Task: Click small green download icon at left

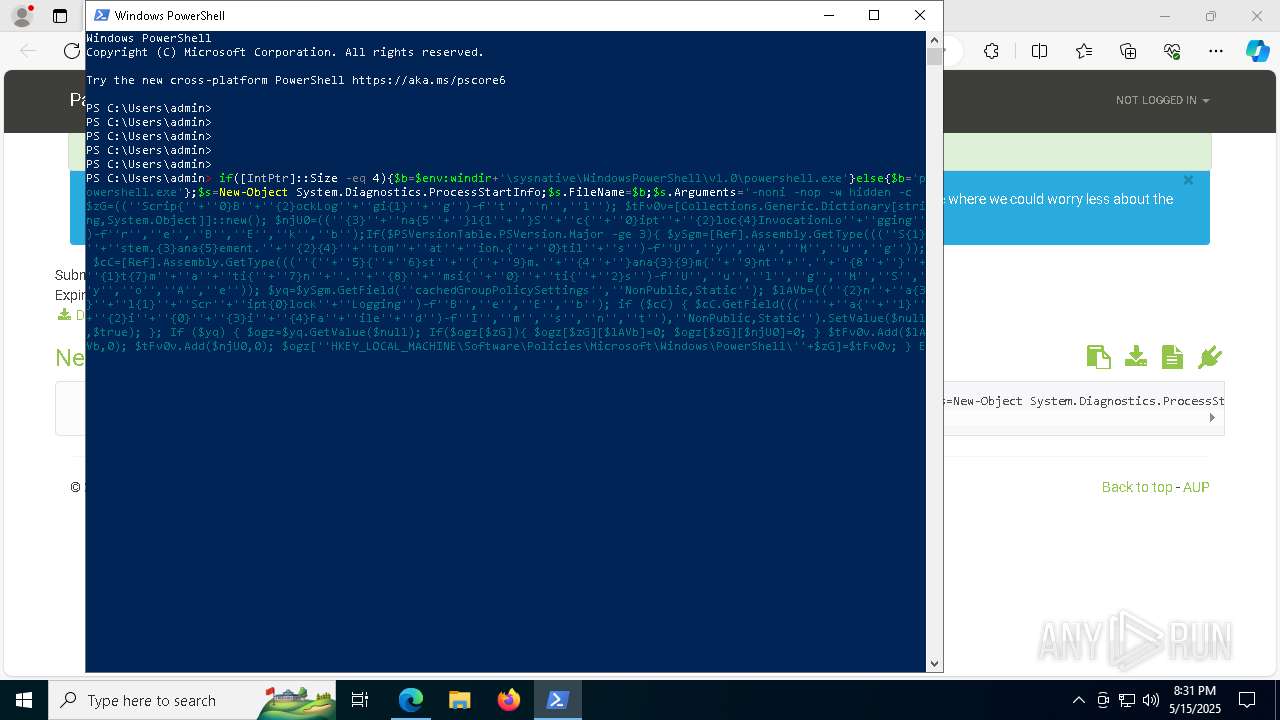Action: tap(64, 315)
